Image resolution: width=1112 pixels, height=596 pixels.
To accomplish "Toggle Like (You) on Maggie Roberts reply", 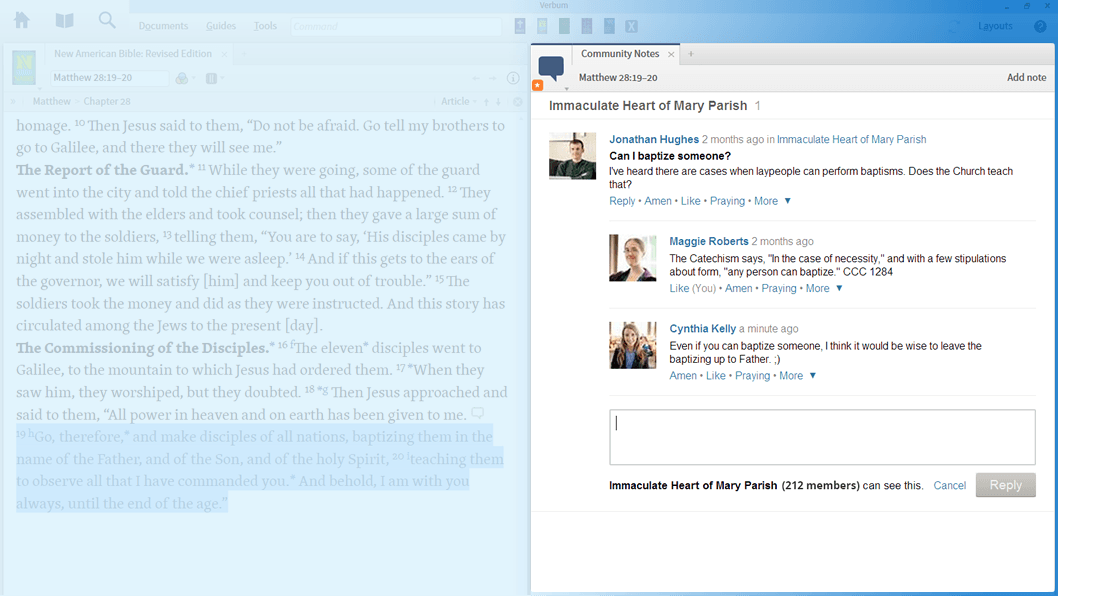I will (692, 289).
